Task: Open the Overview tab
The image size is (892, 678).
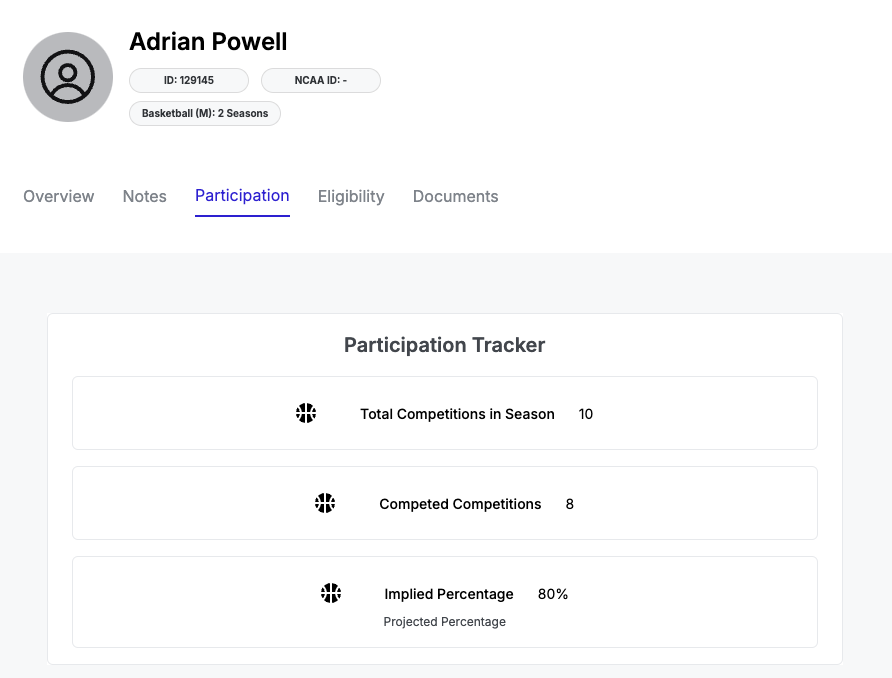Action: click(x=59, y=196)
